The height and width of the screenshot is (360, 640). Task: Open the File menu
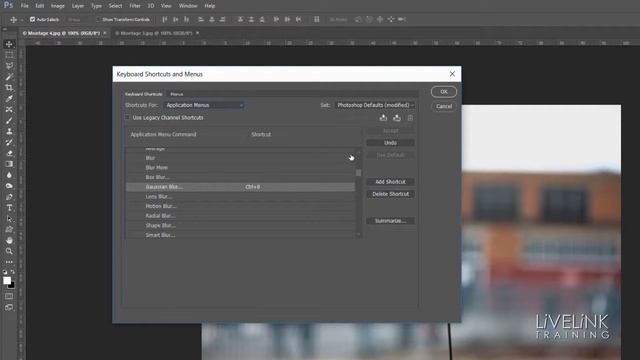24,6
